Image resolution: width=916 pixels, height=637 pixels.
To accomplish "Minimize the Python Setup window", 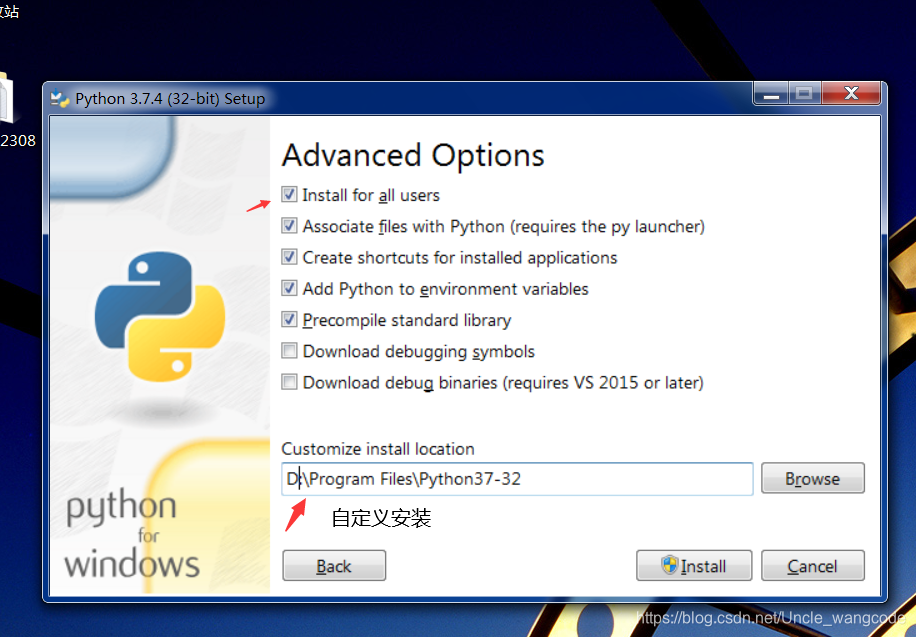I will (x=771, y=94).
